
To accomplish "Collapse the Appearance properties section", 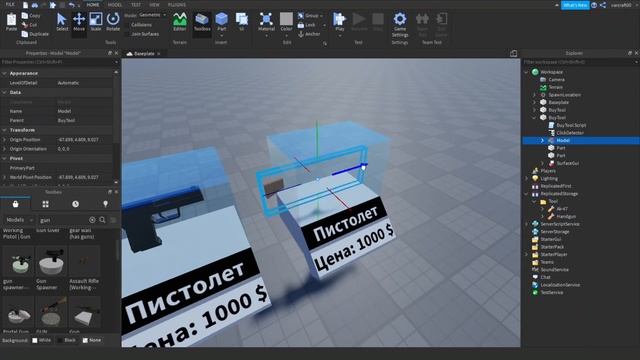I will (4, 73).
